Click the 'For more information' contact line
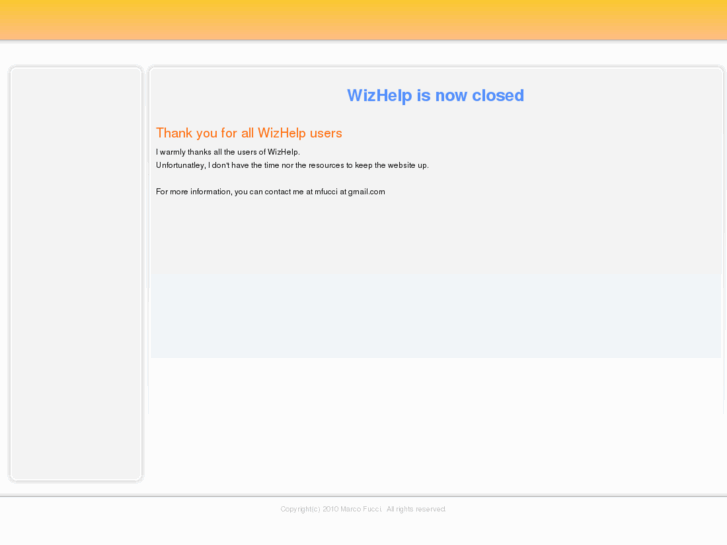The width and height of the screenshot is (727, 545). (270, 192)
